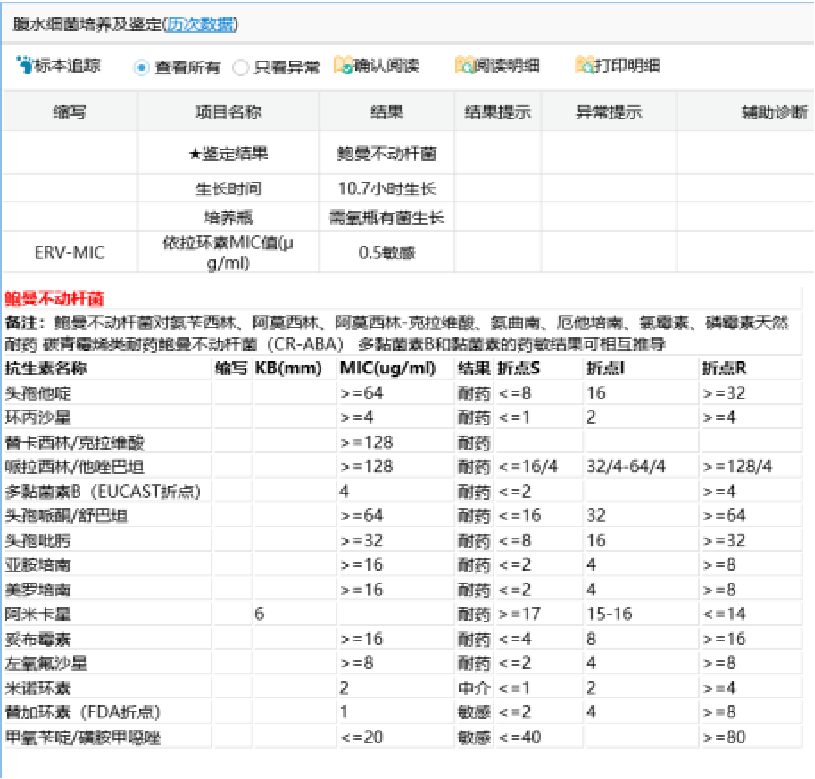This screenshot has height=779, width=815.
Task: Select the 米诺环素 antibiotic row
Action: 38,688
